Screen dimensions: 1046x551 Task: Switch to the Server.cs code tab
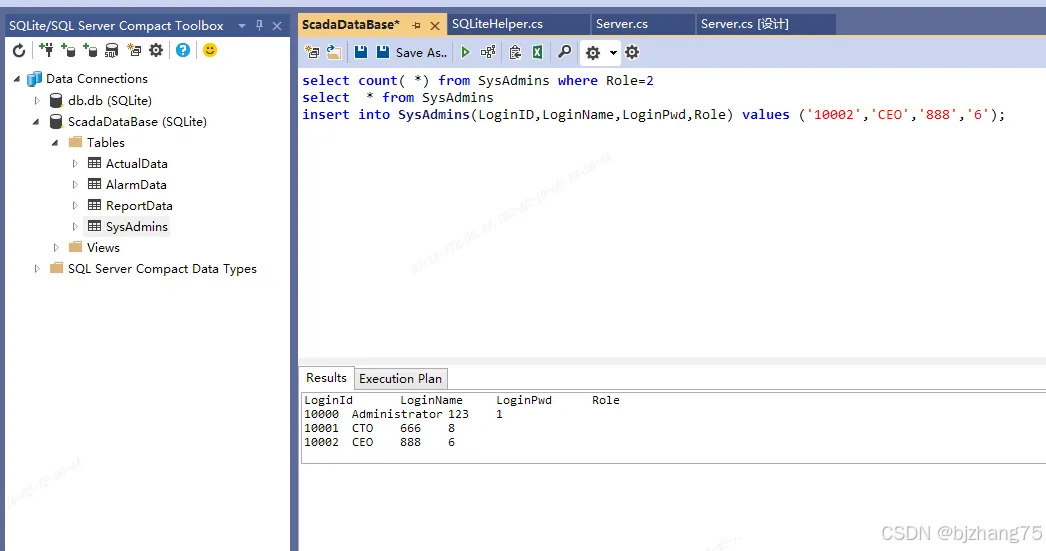(x=622, y=24)
